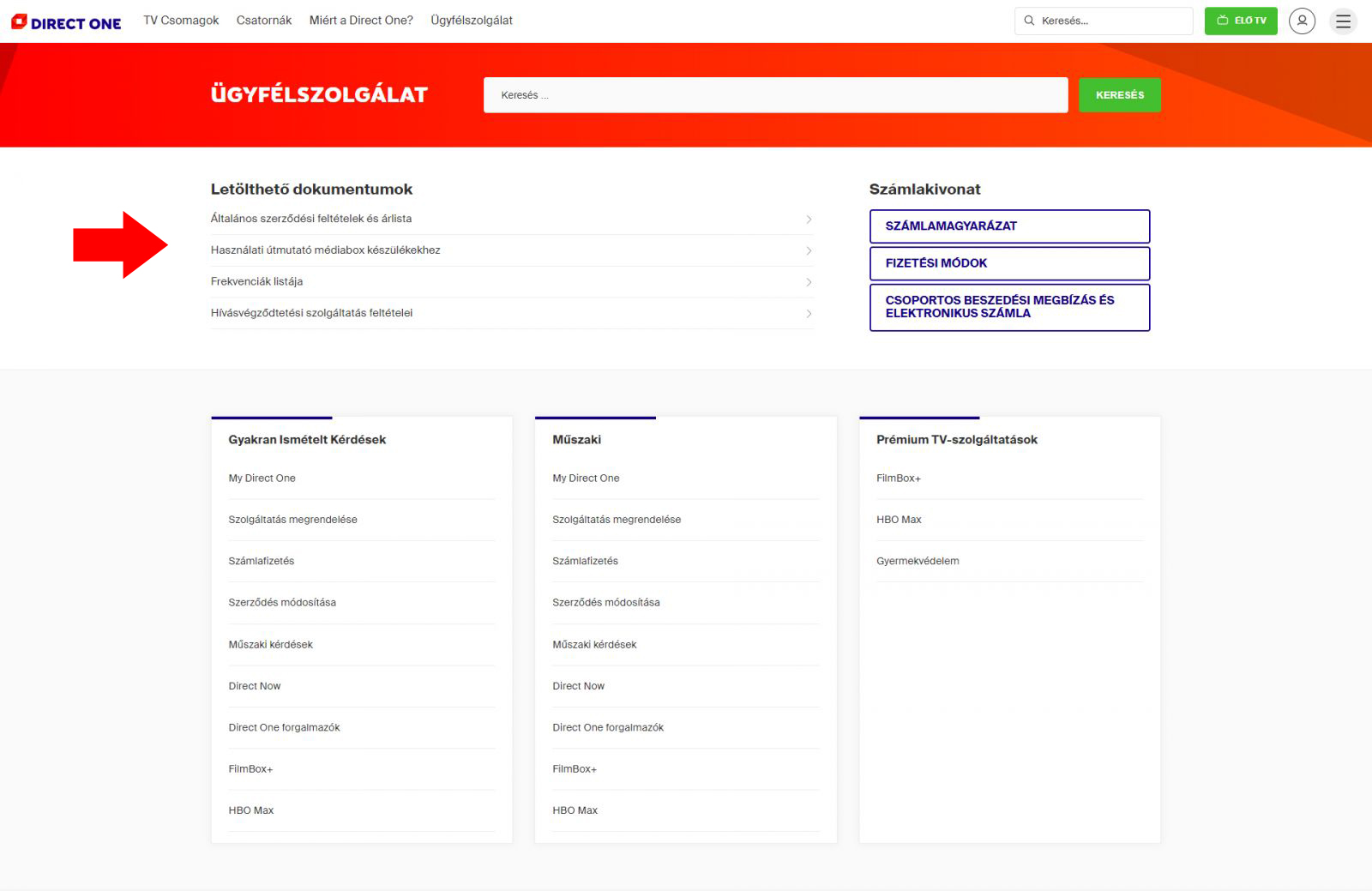Click the SZÁMLAMAGYARÁZAT button
The width and height of the screenshot is (1372, 891).
(x=1008, y=226)
